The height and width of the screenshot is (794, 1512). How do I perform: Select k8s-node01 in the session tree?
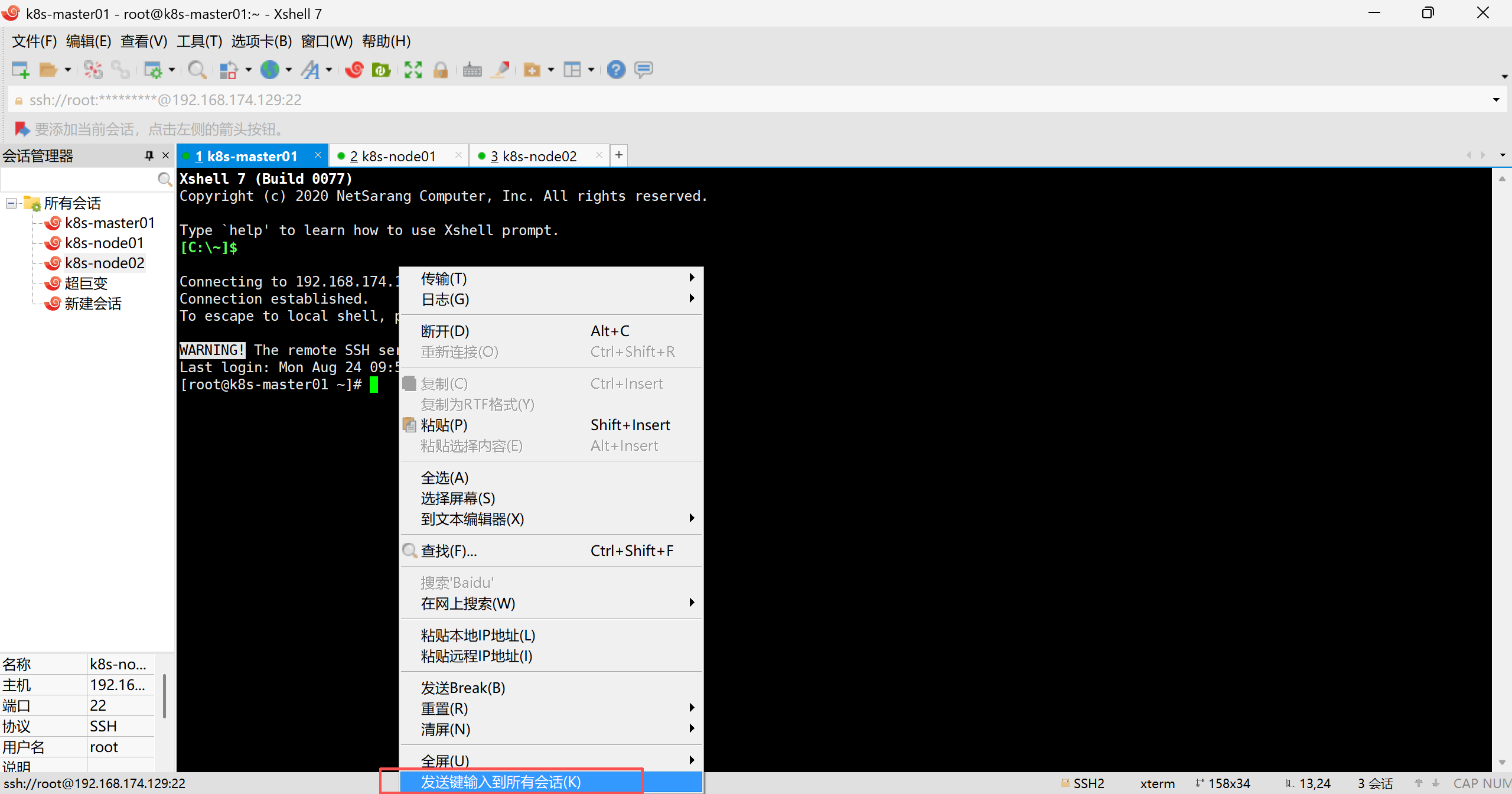pyautogui.click(x=105, y=243)
